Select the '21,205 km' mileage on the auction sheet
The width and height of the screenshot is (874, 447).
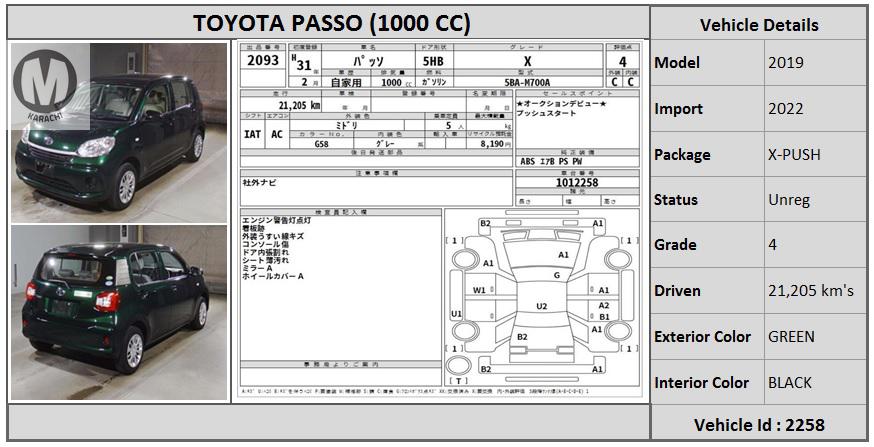pos(299,105)
